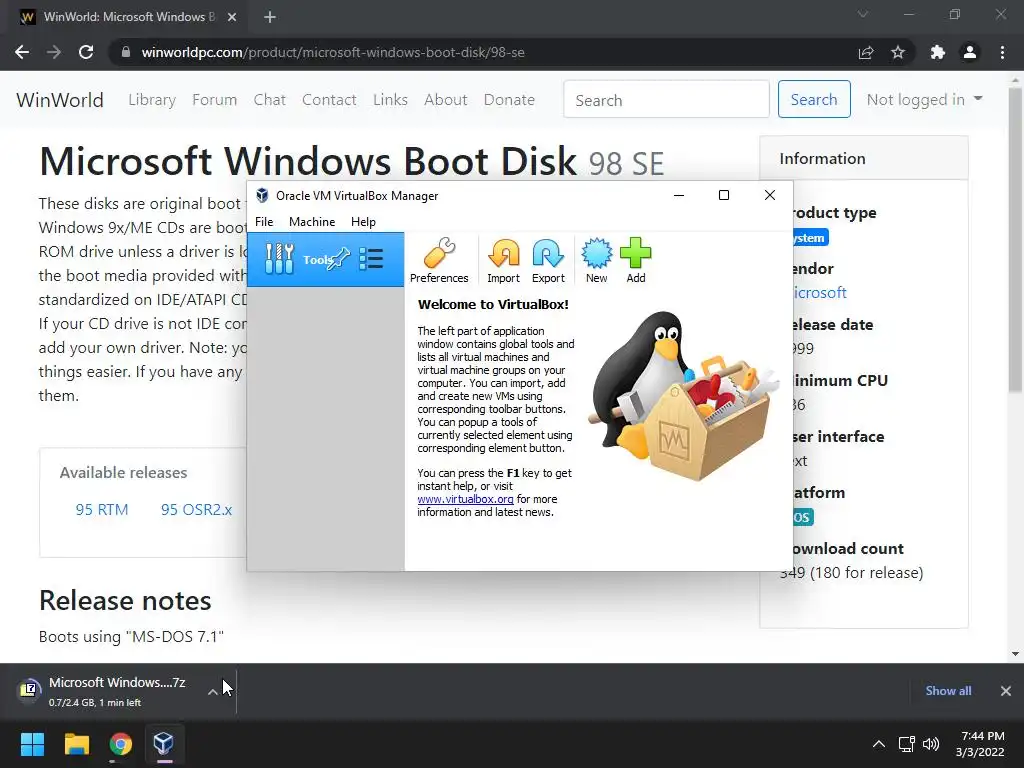
Task: Open the File menu in VirtualBox
Action: [264, 221]
